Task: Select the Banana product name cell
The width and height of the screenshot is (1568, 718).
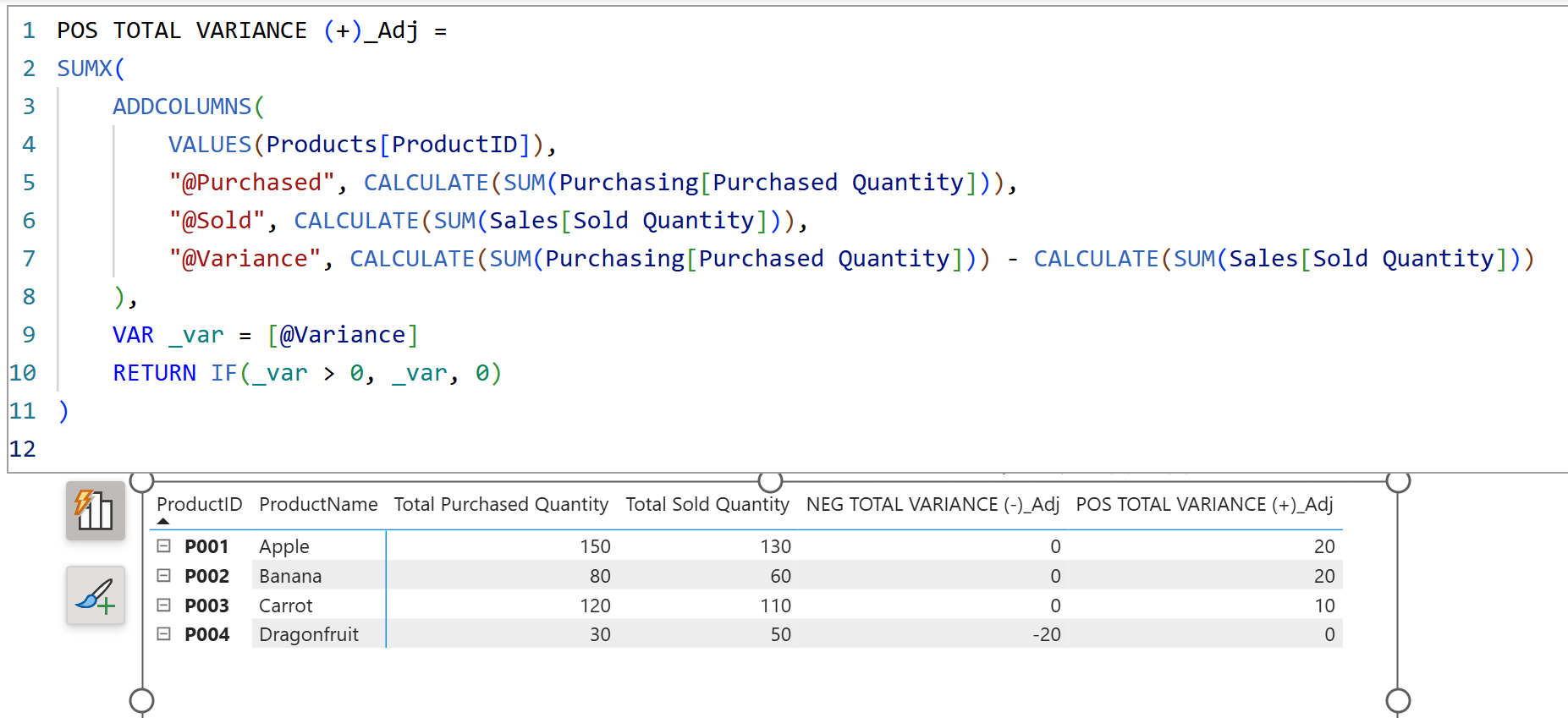Action: pyautogui.click(x=290, y=576)
